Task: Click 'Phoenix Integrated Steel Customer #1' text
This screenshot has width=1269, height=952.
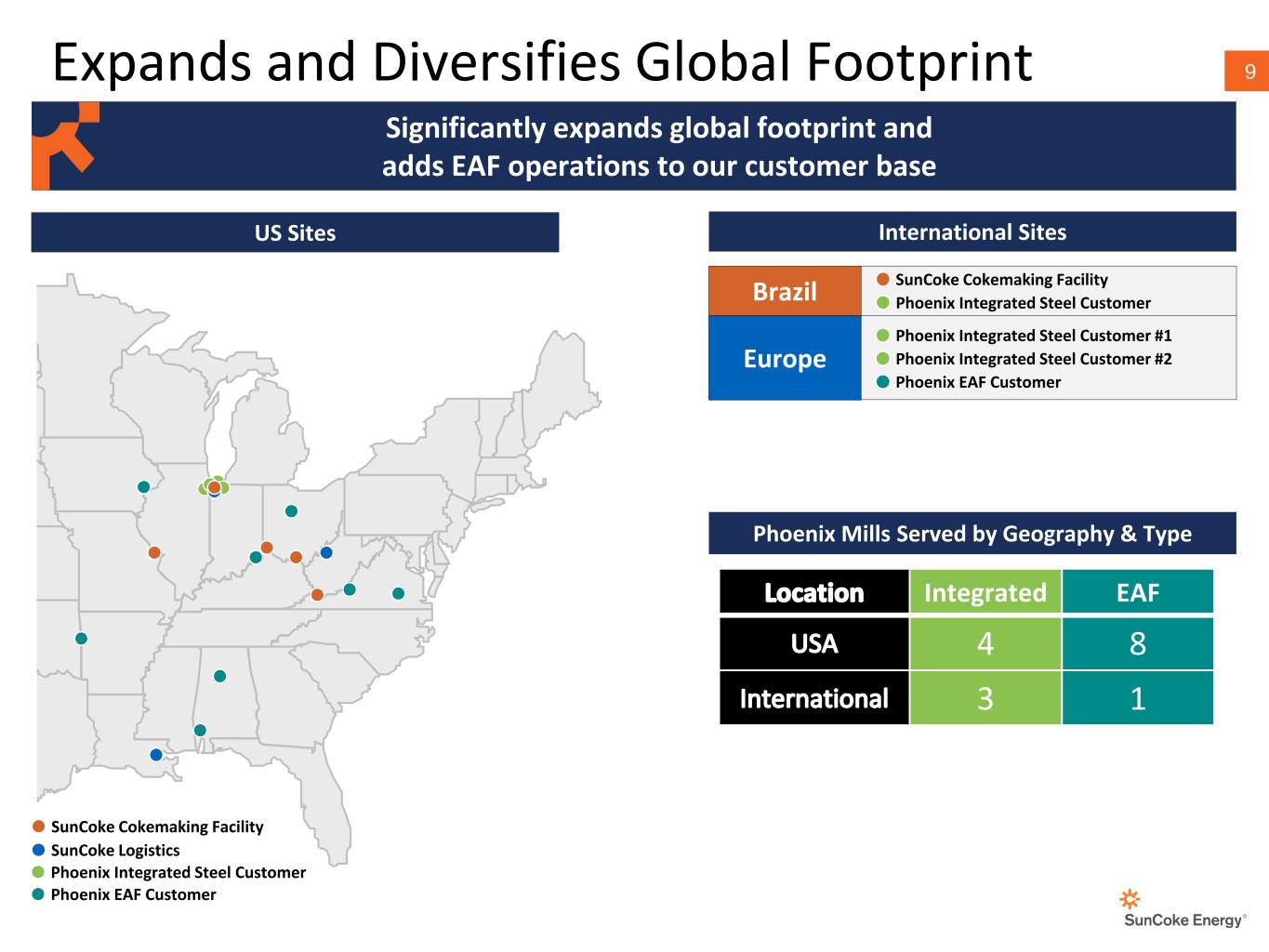Action: (x=1034, y=336)
